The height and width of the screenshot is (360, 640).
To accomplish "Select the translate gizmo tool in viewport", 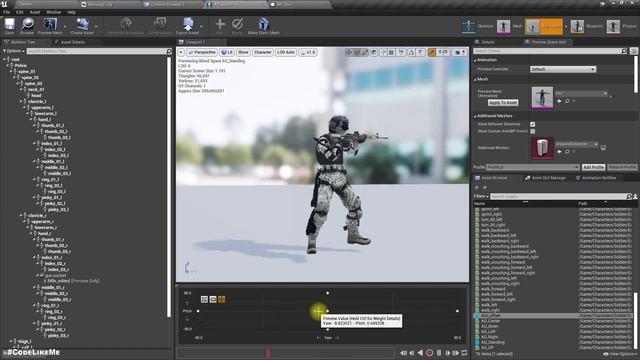I will click(349, 52).
